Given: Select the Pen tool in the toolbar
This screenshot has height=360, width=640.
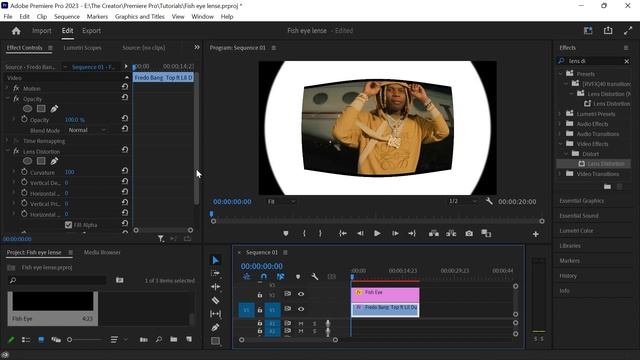Looking at the screenshot, I should click(x=216, y=327).
